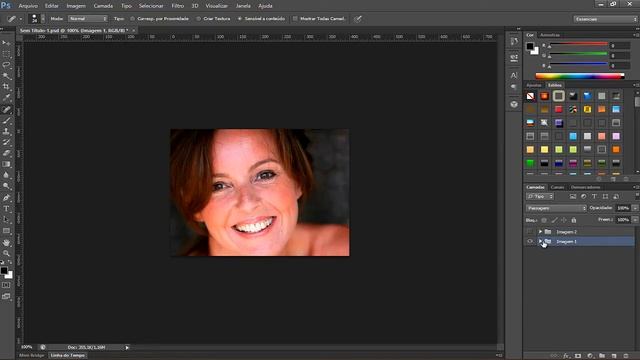Delete layer trash icon
640x360 pixels.
[626, 356]
